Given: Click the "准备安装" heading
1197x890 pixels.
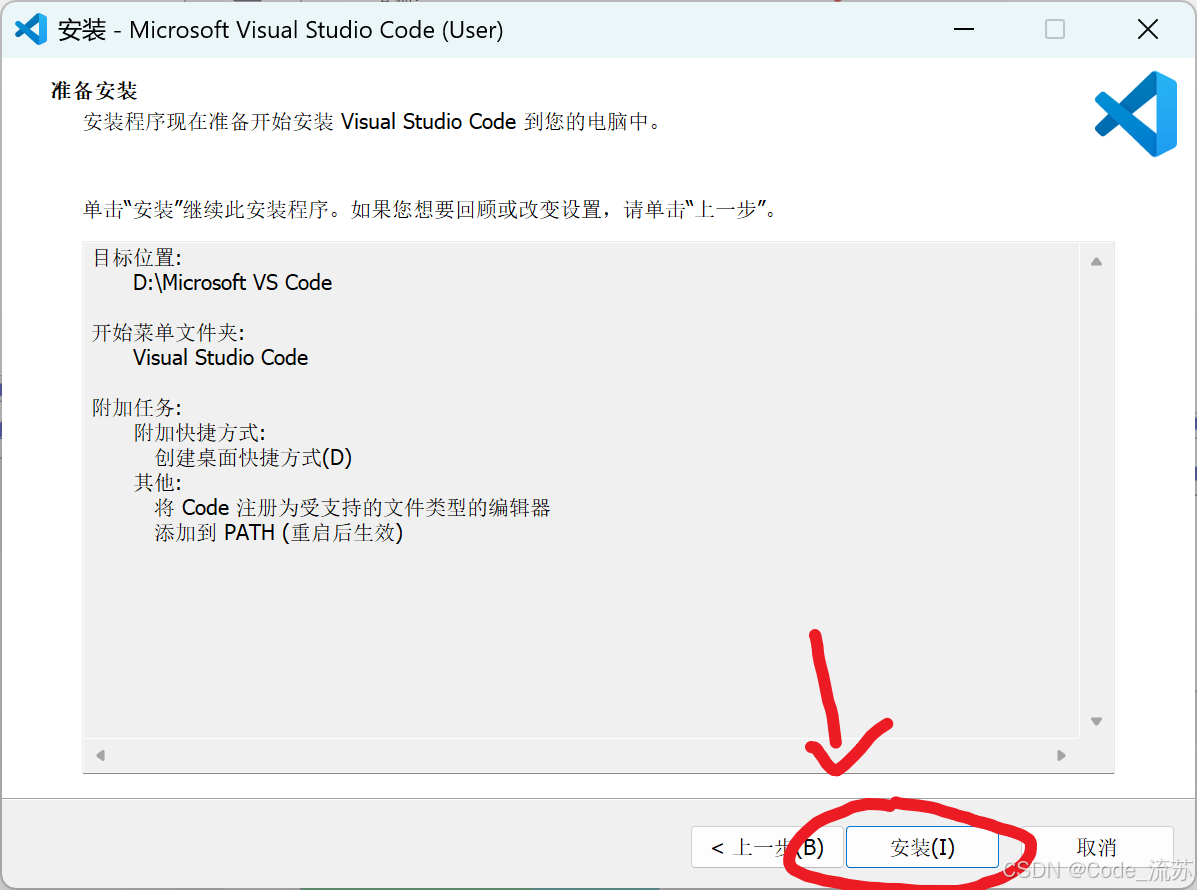Looking at the screenshot, I should pos(94,91).
